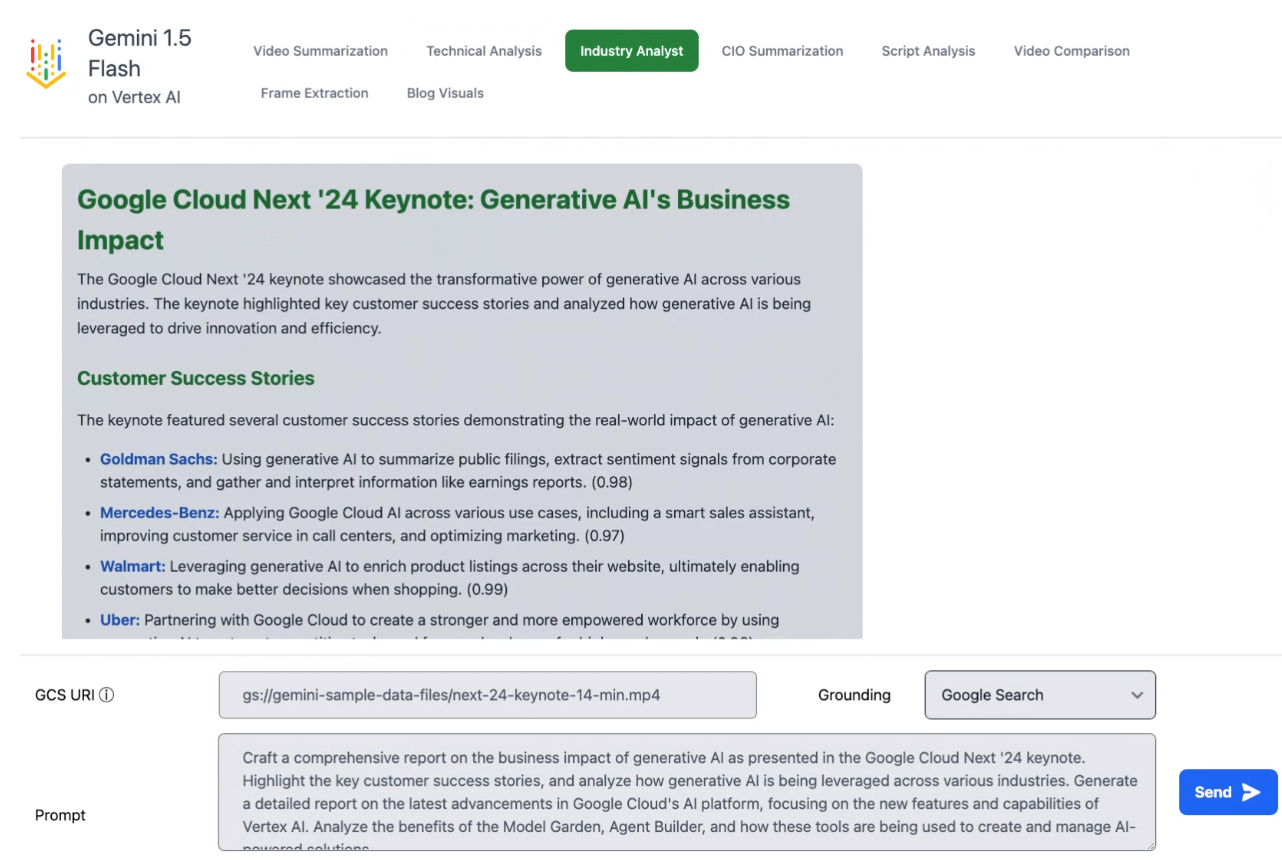Click the Google Cloud Next '24 Keynote heading
Viewport: 1282px width, 863px height.
(x=434, y=219)
